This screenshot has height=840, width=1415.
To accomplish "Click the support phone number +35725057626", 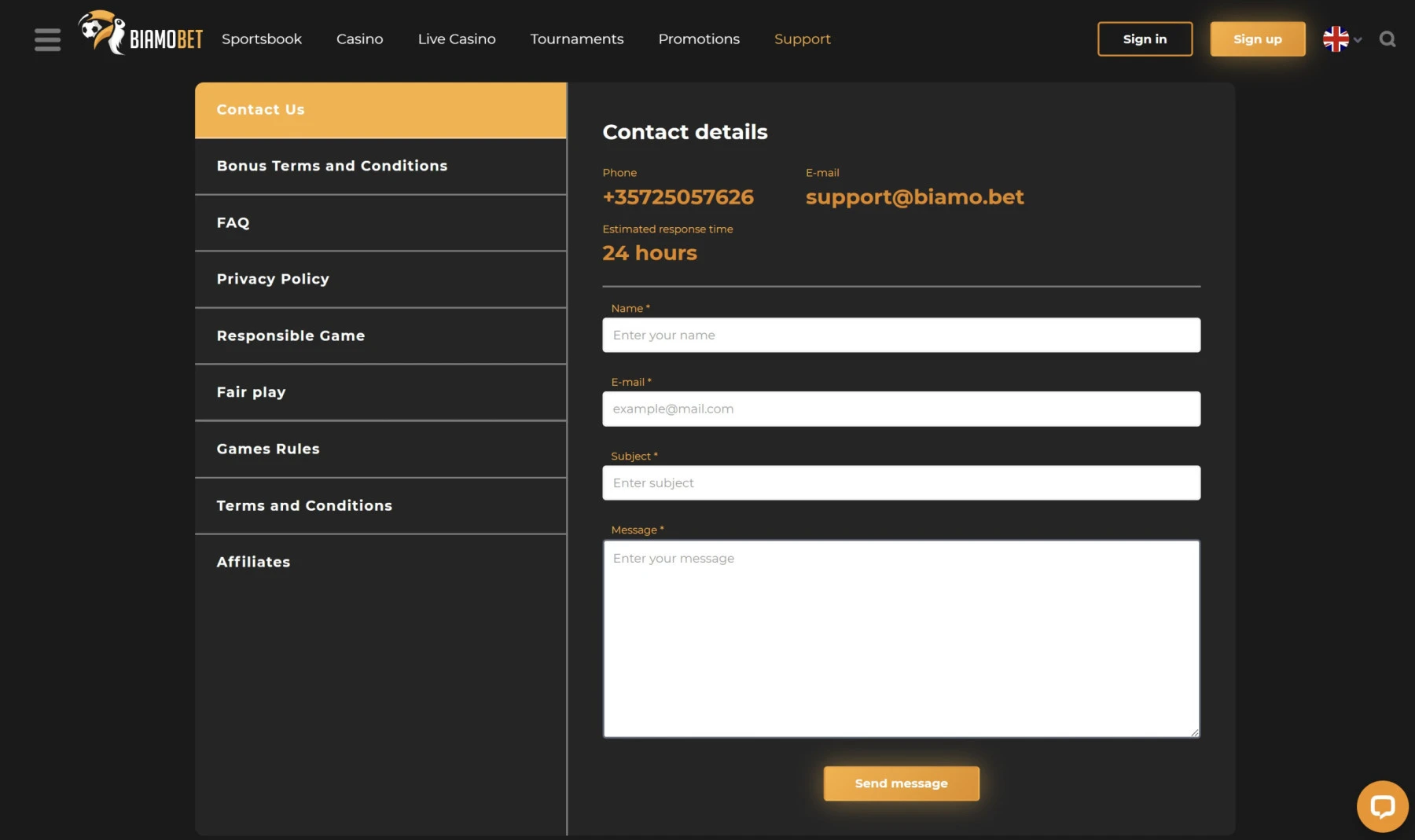I will [678, 197].
